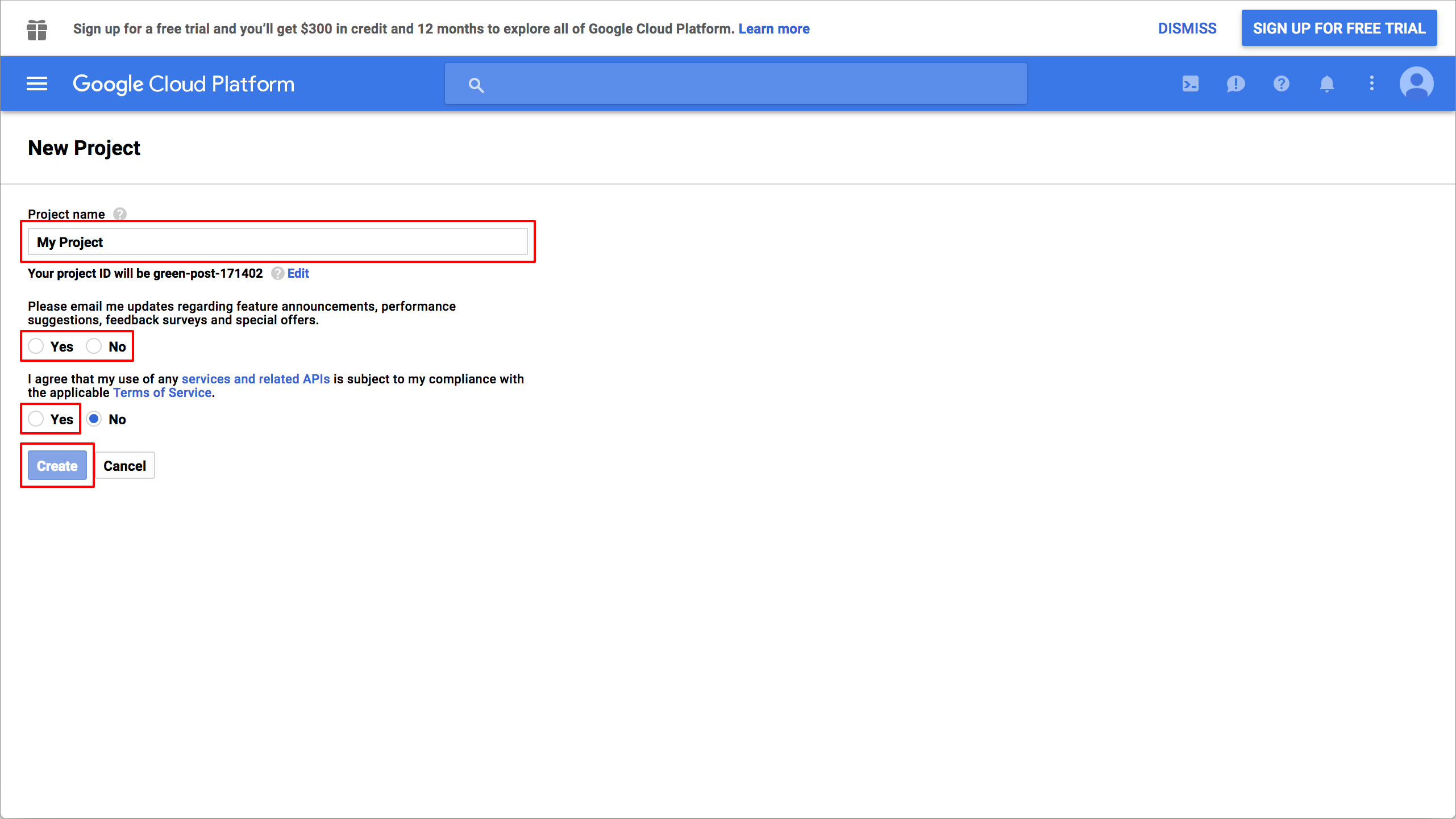Open the Terms of Service link
This screenshot has height=819, width=1456.
[x=162, y=393]
